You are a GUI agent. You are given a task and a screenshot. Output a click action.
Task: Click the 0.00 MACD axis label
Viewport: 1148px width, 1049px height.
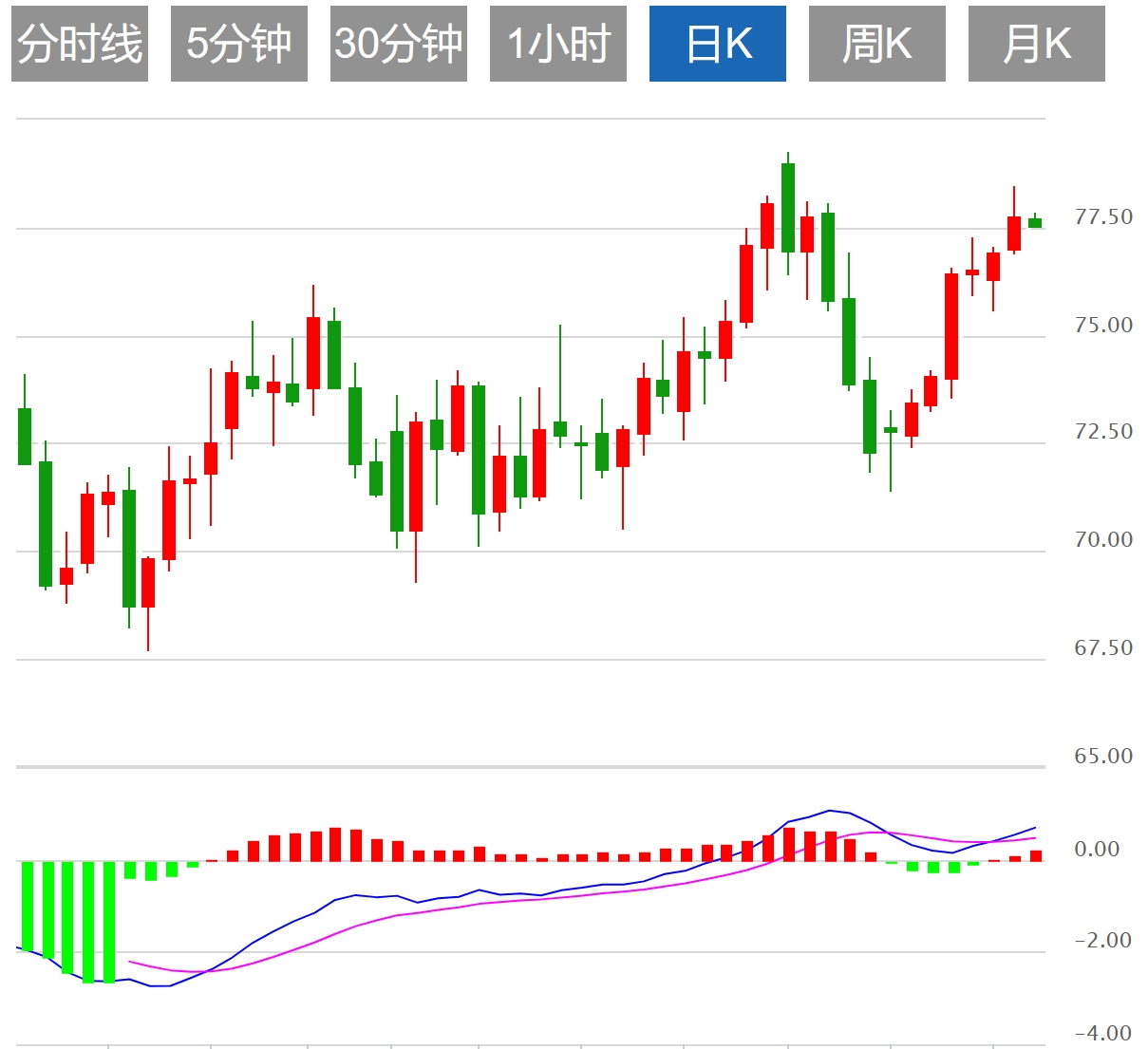coord(1097,850)
